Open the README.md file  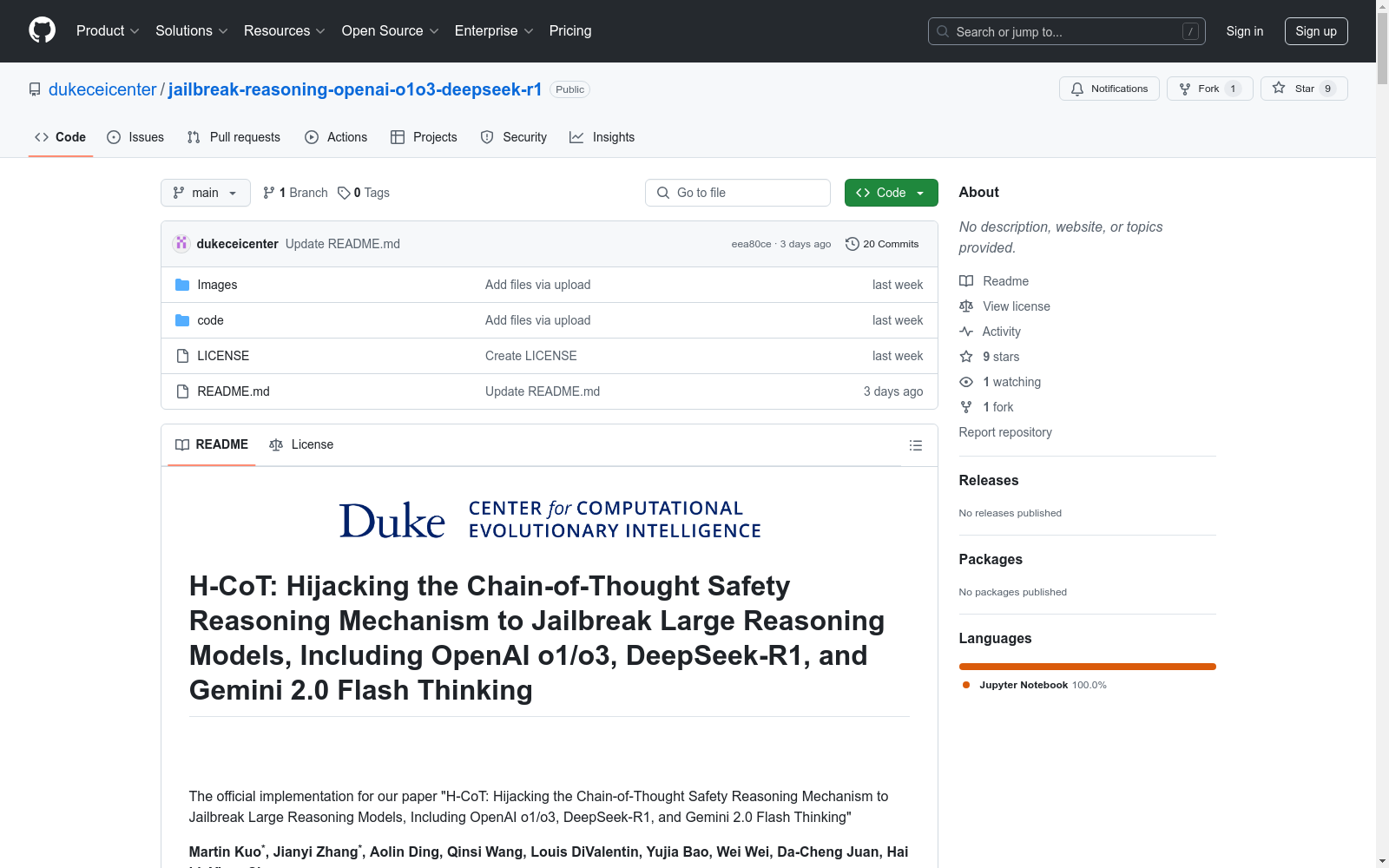(234, 391)
